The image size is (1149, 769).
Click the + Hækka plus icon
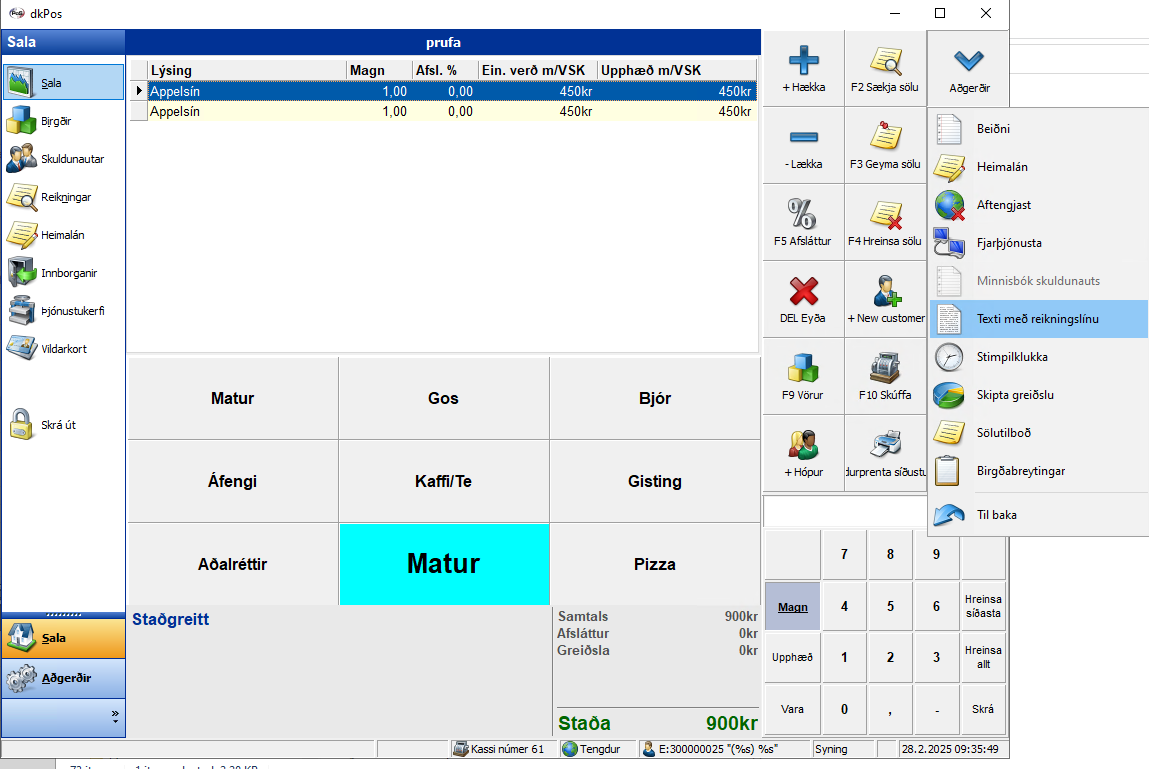point(803,62)
